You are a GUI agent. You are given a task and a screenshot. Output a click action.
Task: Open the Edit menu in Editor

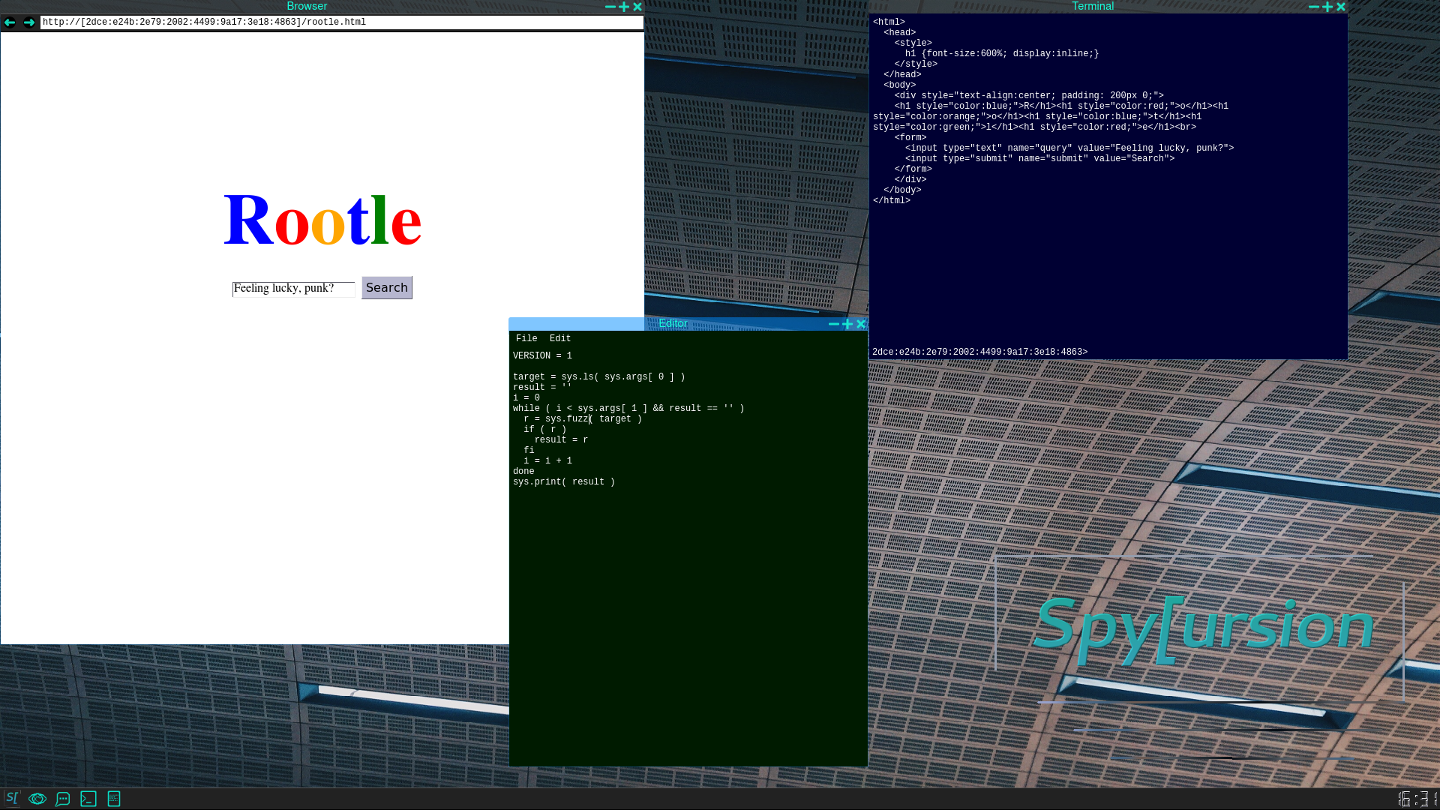click(x=560, y=339)
